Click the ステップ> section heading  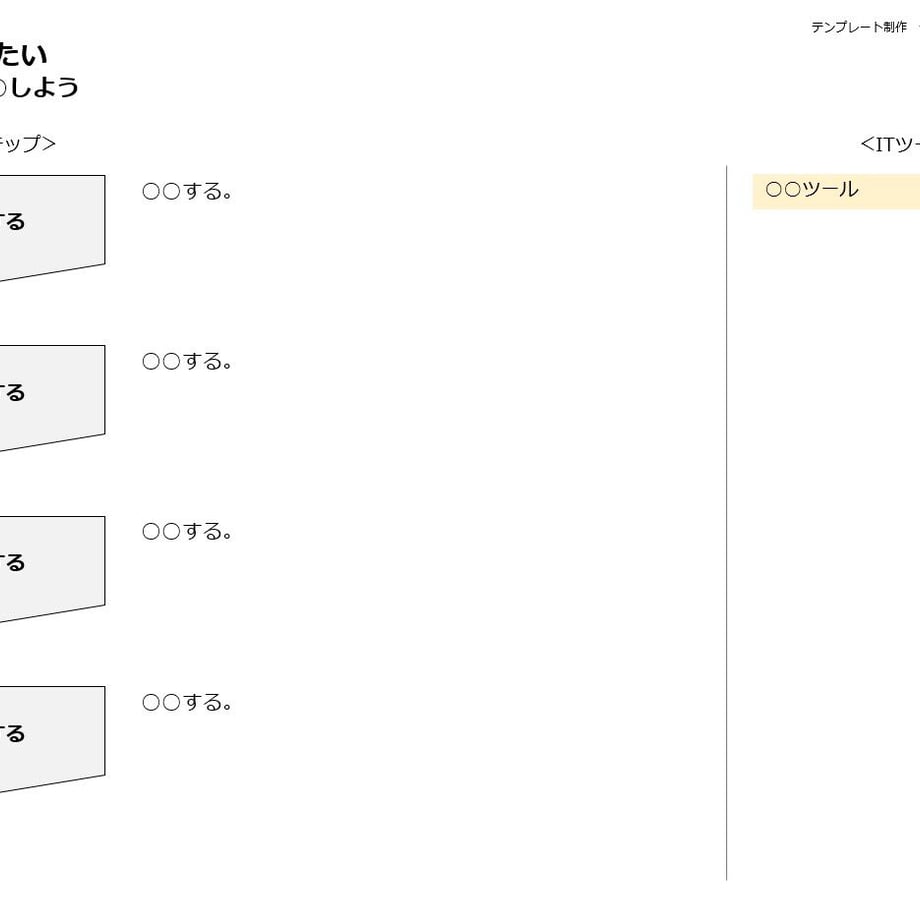(x=28, y=144)
